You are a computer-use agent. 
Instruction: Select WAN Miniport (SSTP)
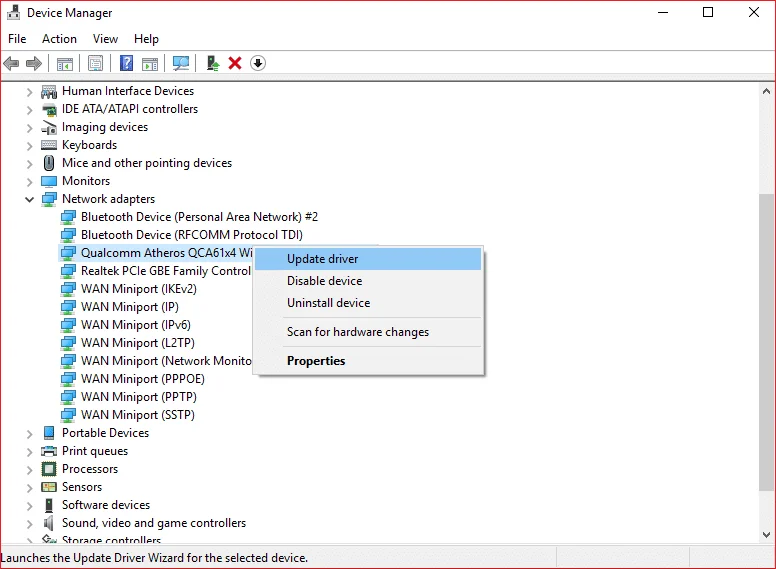138,415
